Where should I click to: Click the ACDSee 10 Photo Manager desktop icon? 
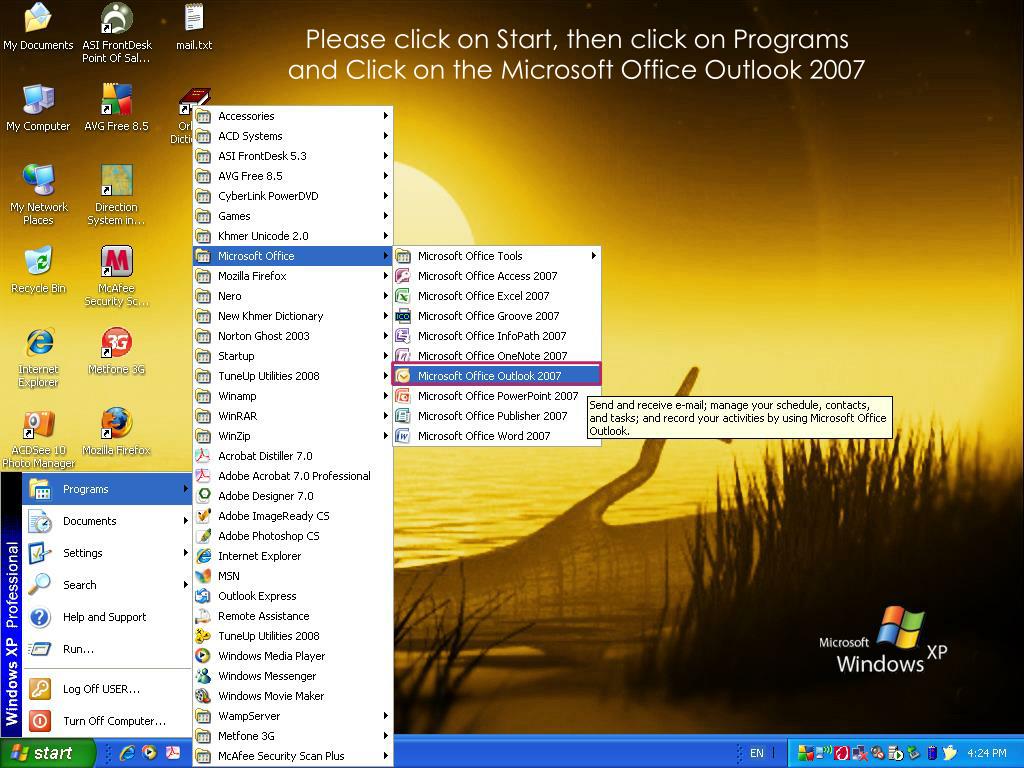point(39,439)
